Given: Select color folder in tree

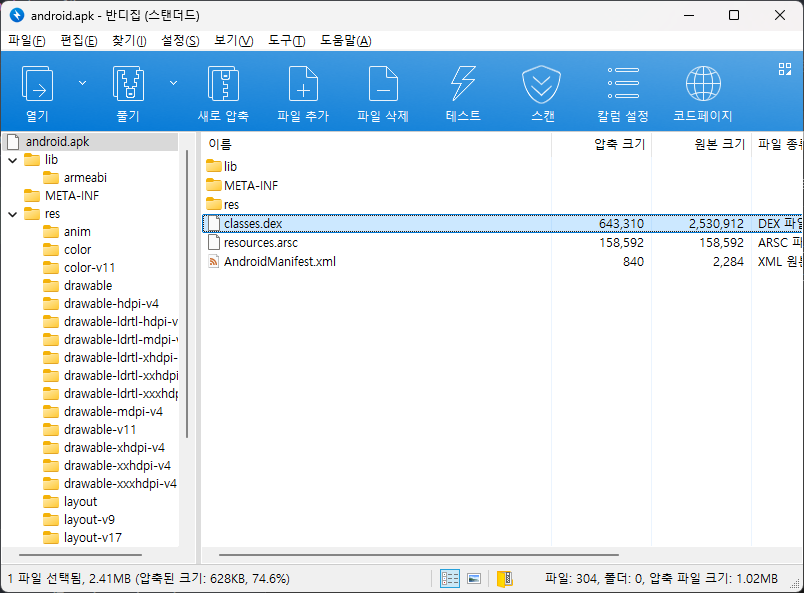Looking at the screenshot, I should 77,250.
